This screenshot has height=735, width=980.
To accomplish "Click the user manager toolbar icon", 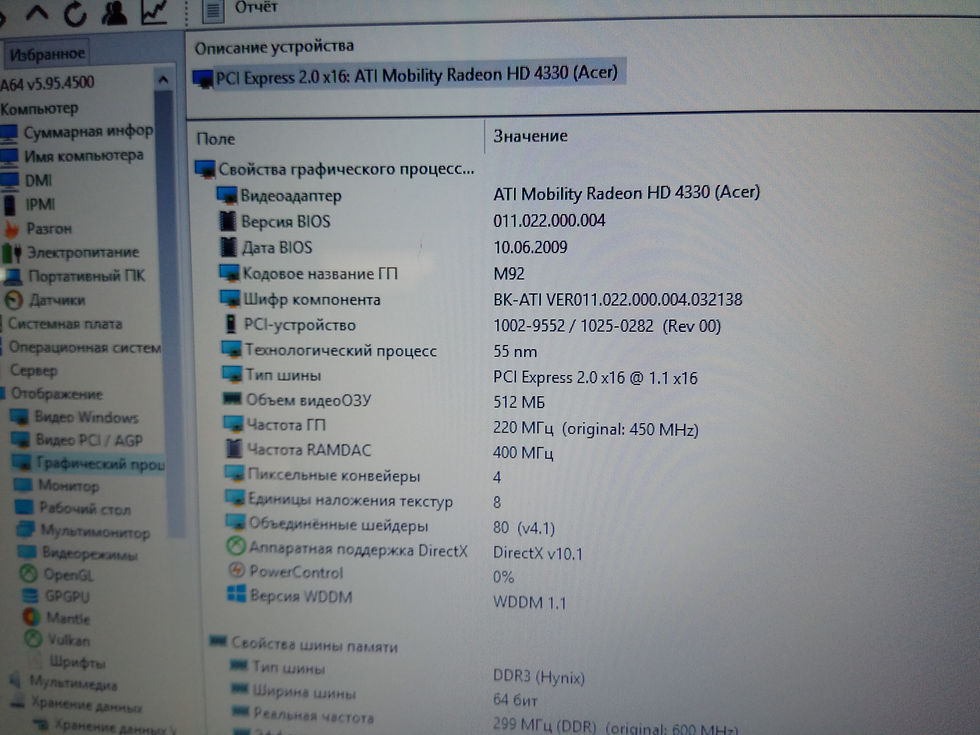I will point(114,12).
